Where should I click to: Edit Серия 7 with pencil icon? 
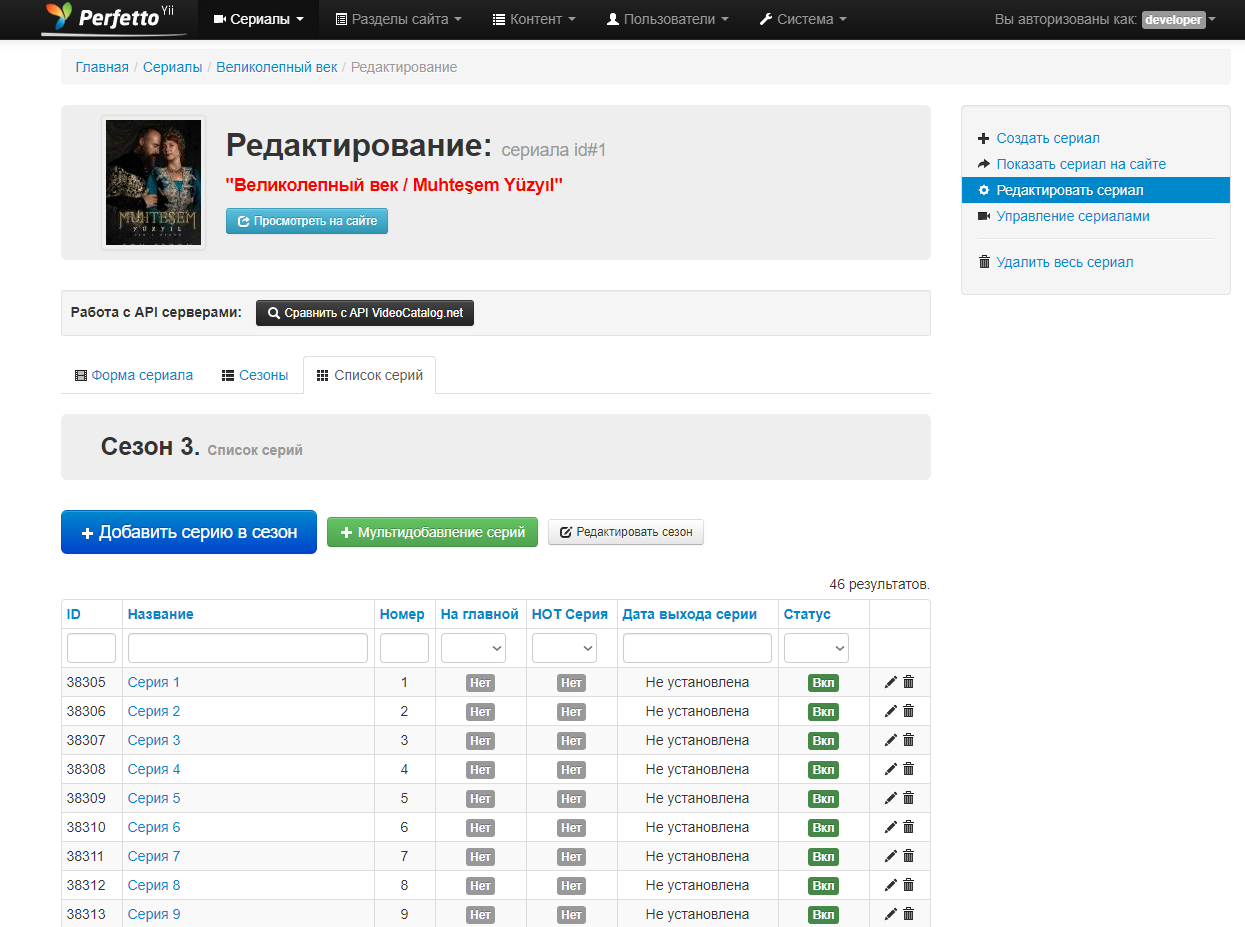click(x=891, y=856)
